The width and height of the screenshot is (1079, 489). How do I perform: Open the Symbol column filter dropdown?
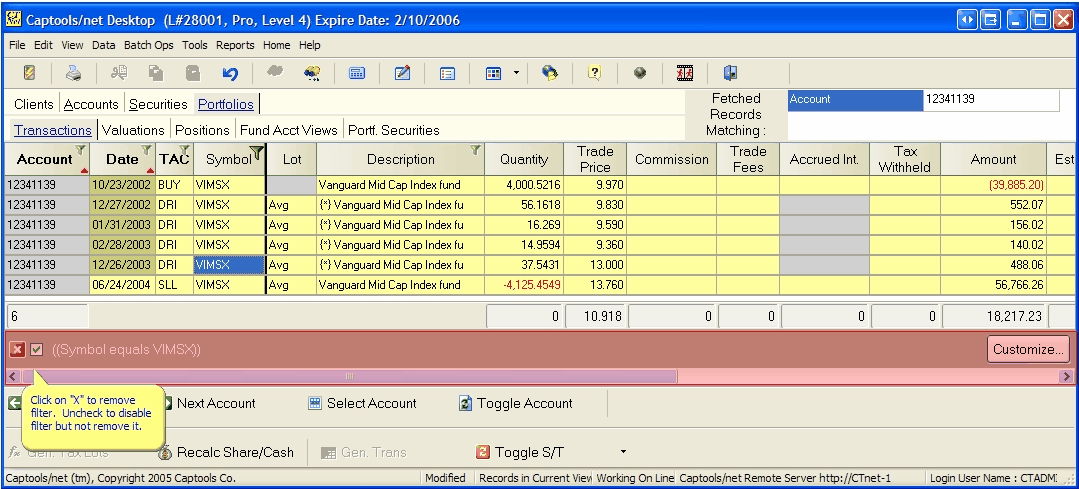coord(257,151)
